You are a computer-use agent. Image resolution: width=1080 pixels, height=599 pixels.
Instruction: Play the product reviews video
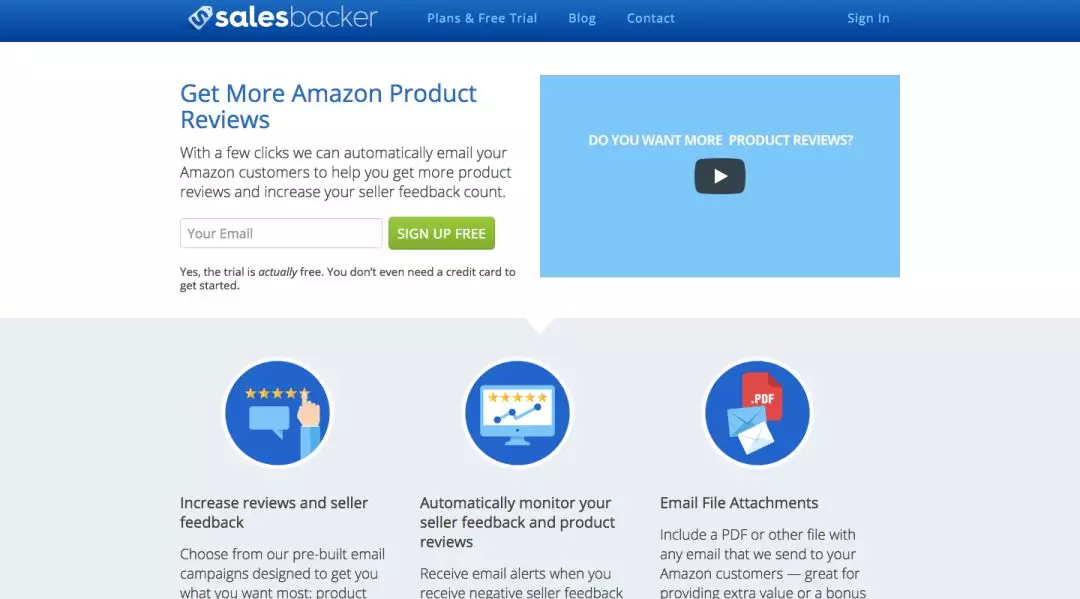coord(719,176)
